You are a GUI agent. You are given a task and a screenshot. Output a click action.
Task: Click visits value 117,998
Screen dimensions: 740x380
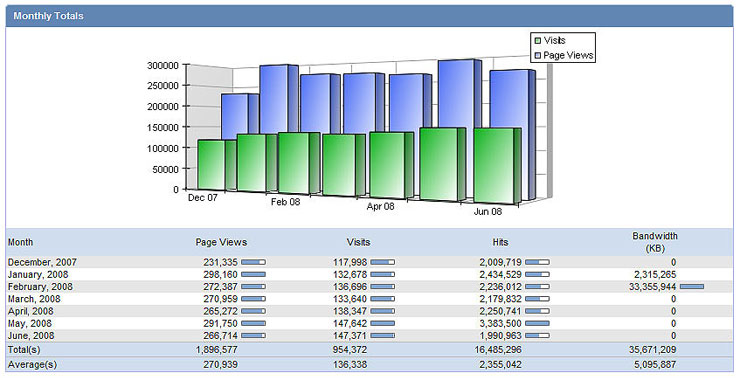[350, 262]
